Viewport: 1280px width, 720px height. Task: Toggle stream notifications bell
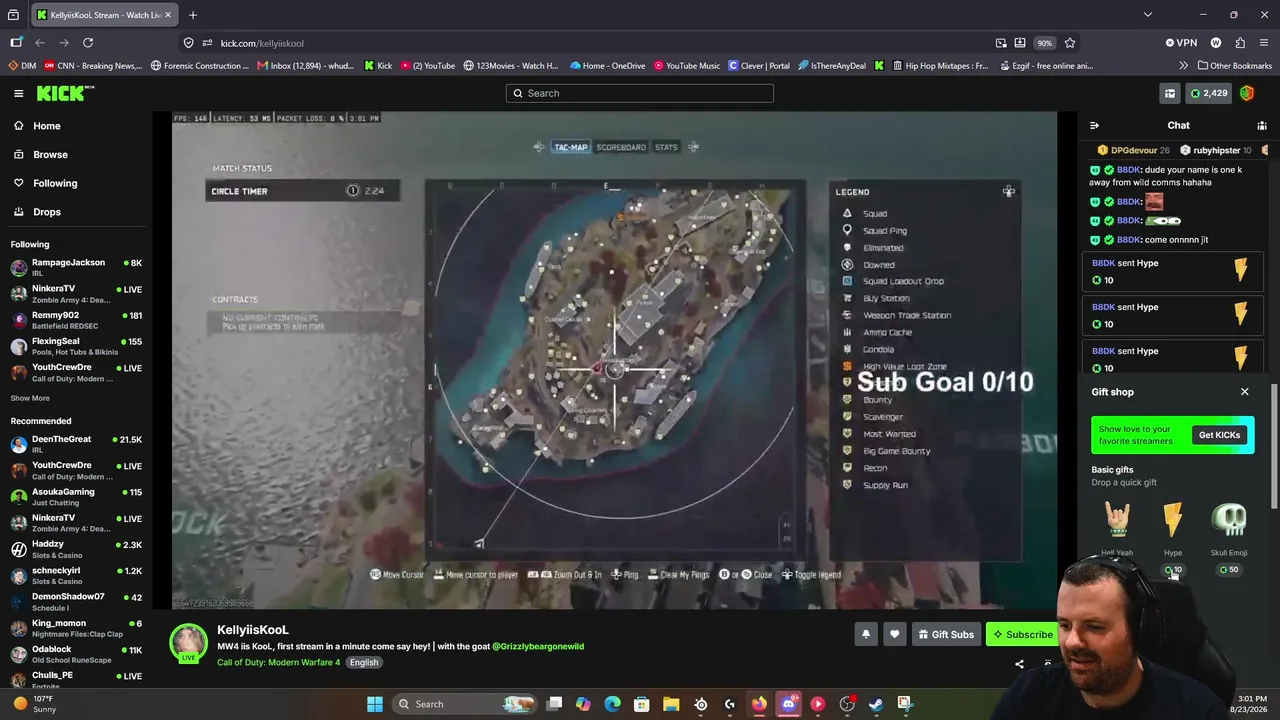click(866, 634)
